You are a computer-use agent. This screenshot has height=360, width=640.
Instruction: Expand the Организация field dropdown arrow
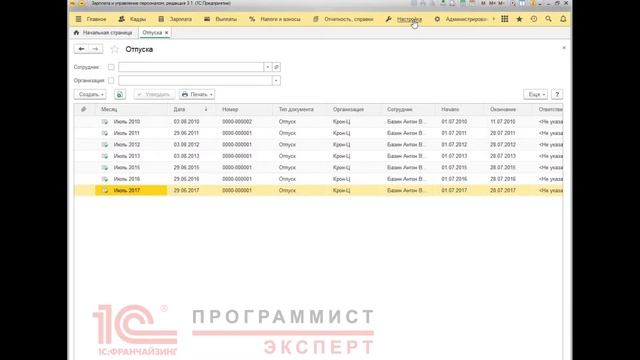276,80
